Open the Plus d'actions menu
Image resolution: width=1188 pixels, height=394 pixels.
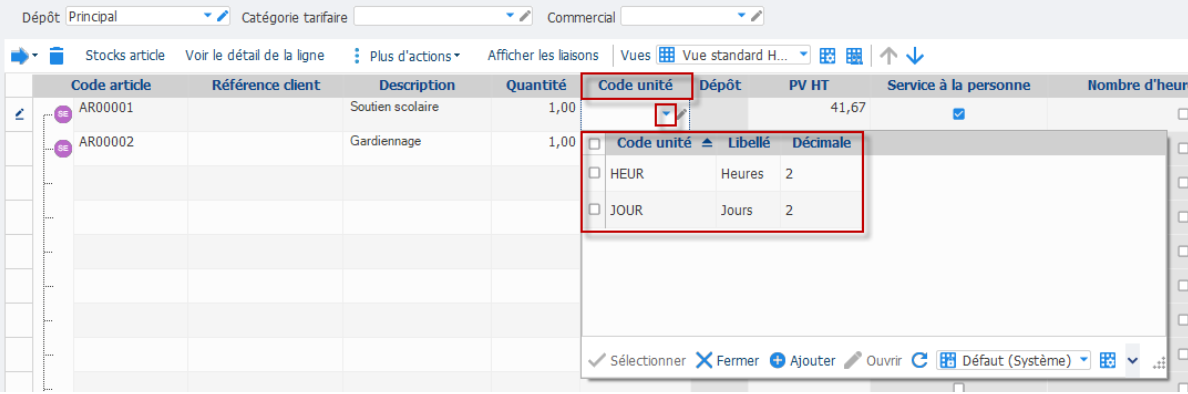coord(407,55)
